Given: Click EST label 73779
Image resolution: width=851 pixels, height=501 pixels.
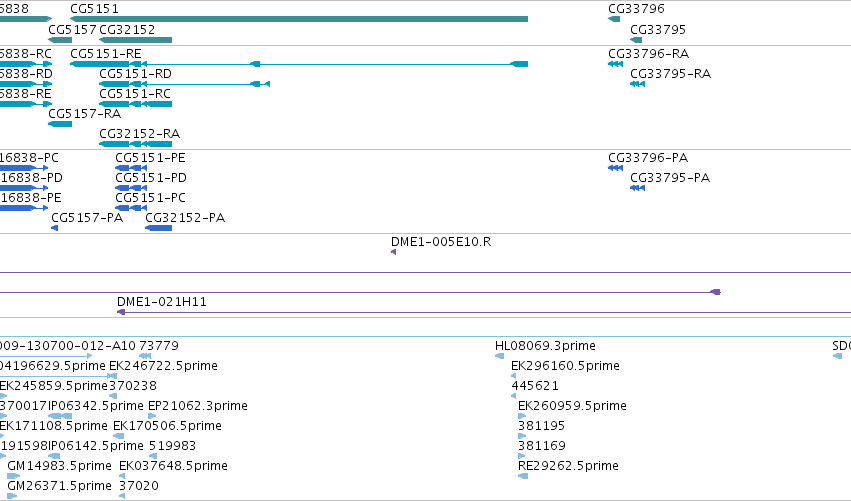Looking at the screenshot, I should click(159, 346).
